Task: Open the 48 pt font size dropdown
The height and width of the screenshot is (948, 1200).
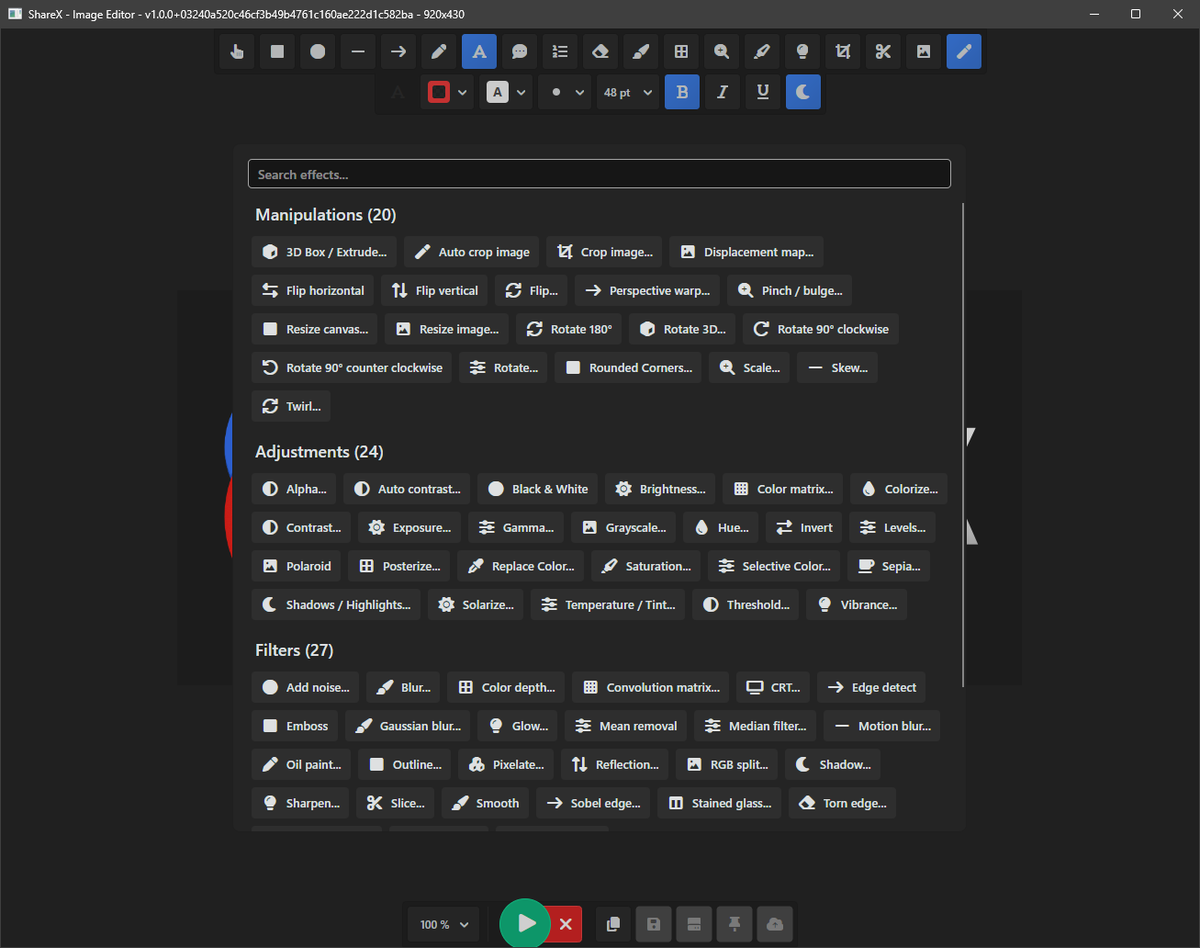Action: 628,92
